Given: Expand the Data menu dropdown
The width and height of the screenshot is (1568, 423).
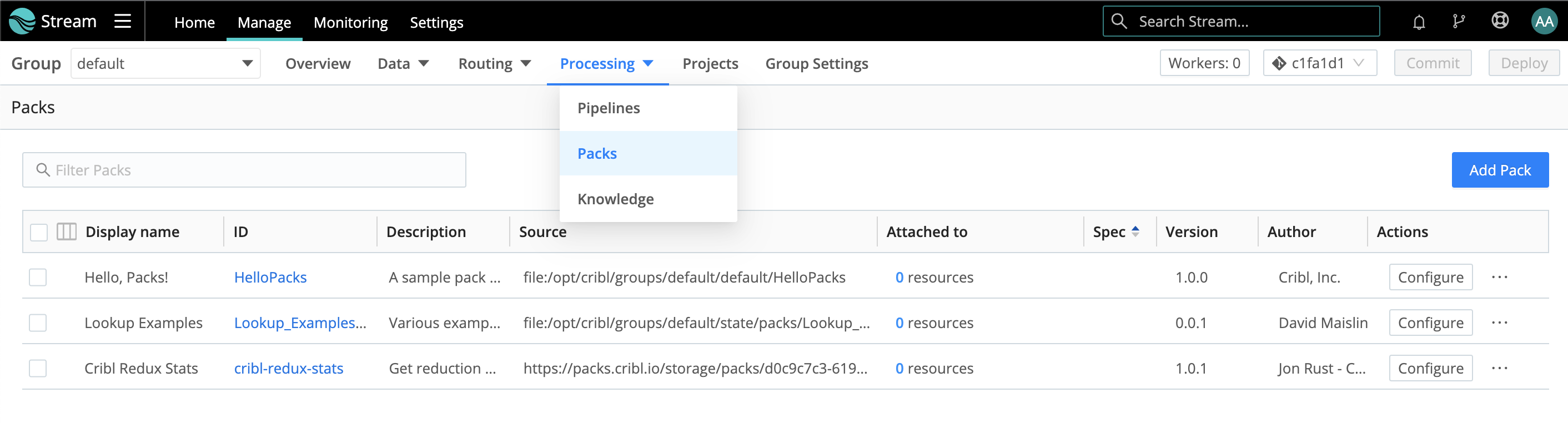Looking at the screenshot, I should coord(403,63).
